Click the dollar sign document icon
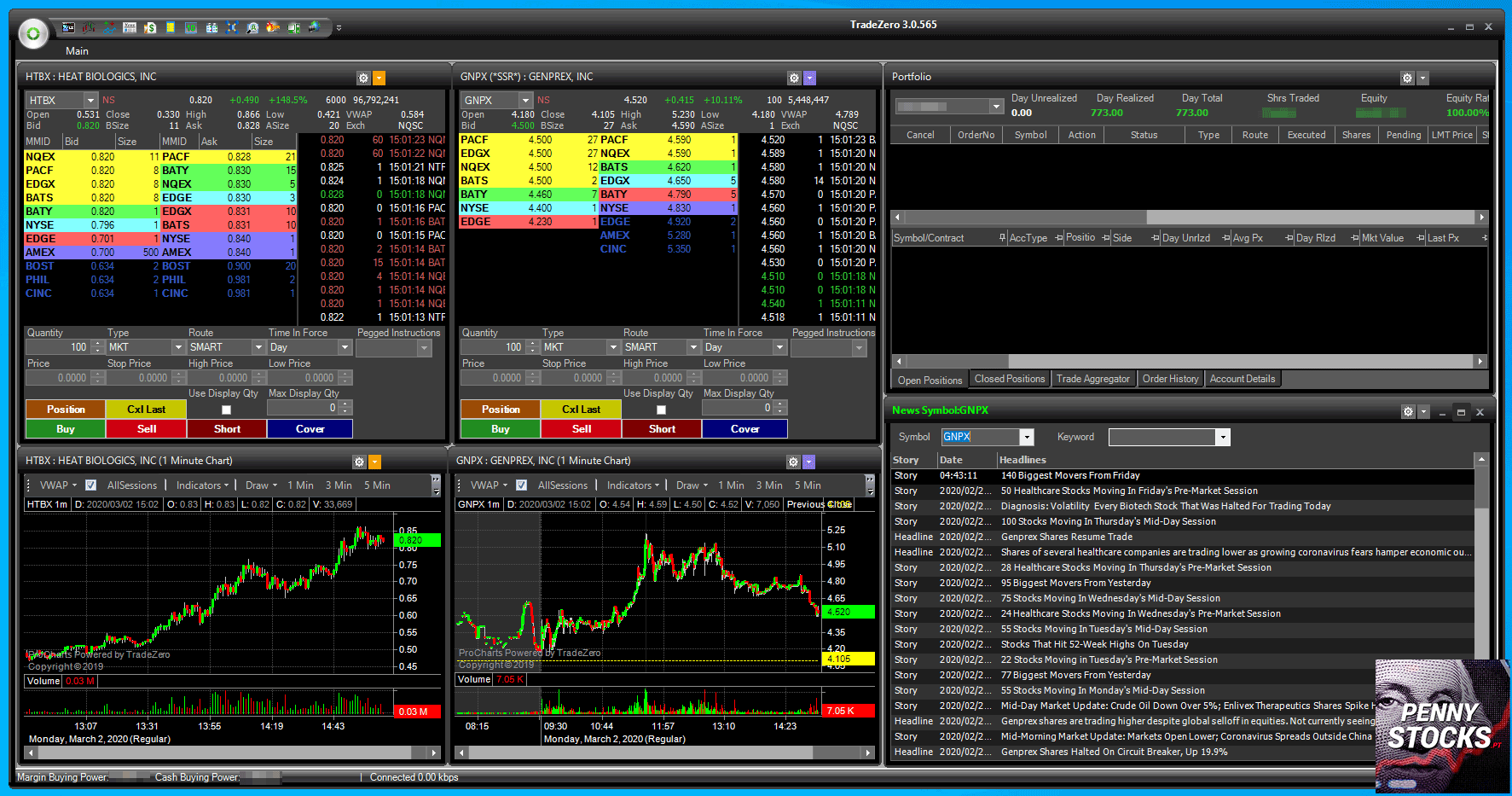 [150, 28]
